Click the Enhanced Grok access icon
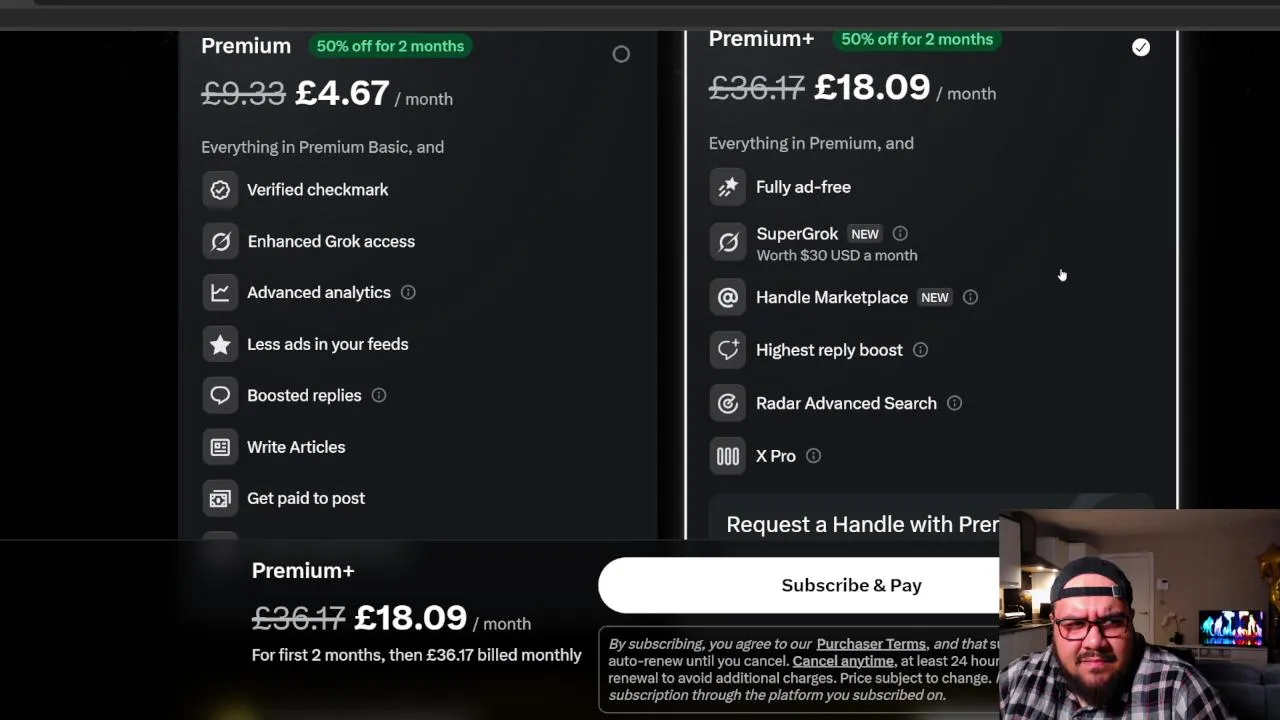Image resolution: width=1280 pixels, height=720 pixels. point(220,241)
